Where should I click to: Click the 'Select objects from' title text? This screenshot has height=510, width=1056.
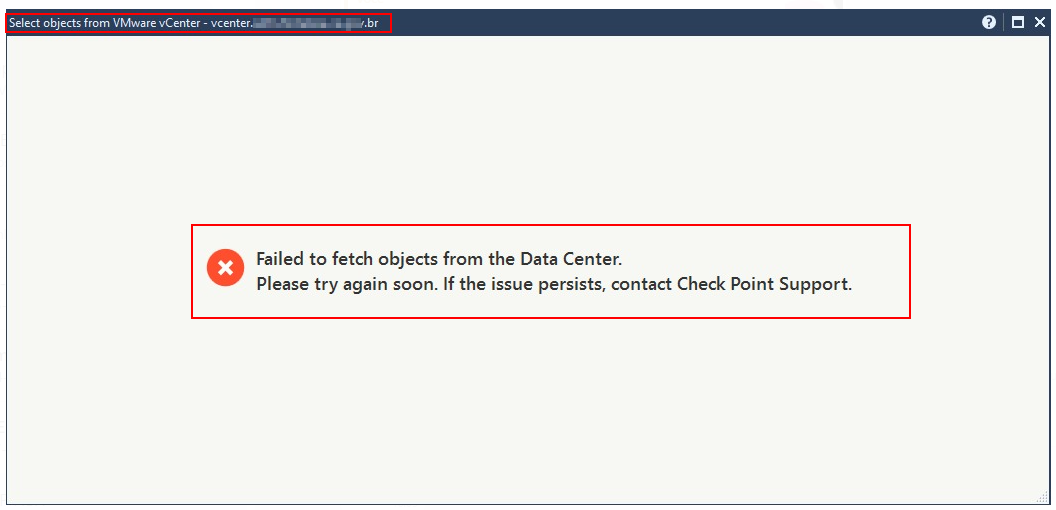point(54,23)
